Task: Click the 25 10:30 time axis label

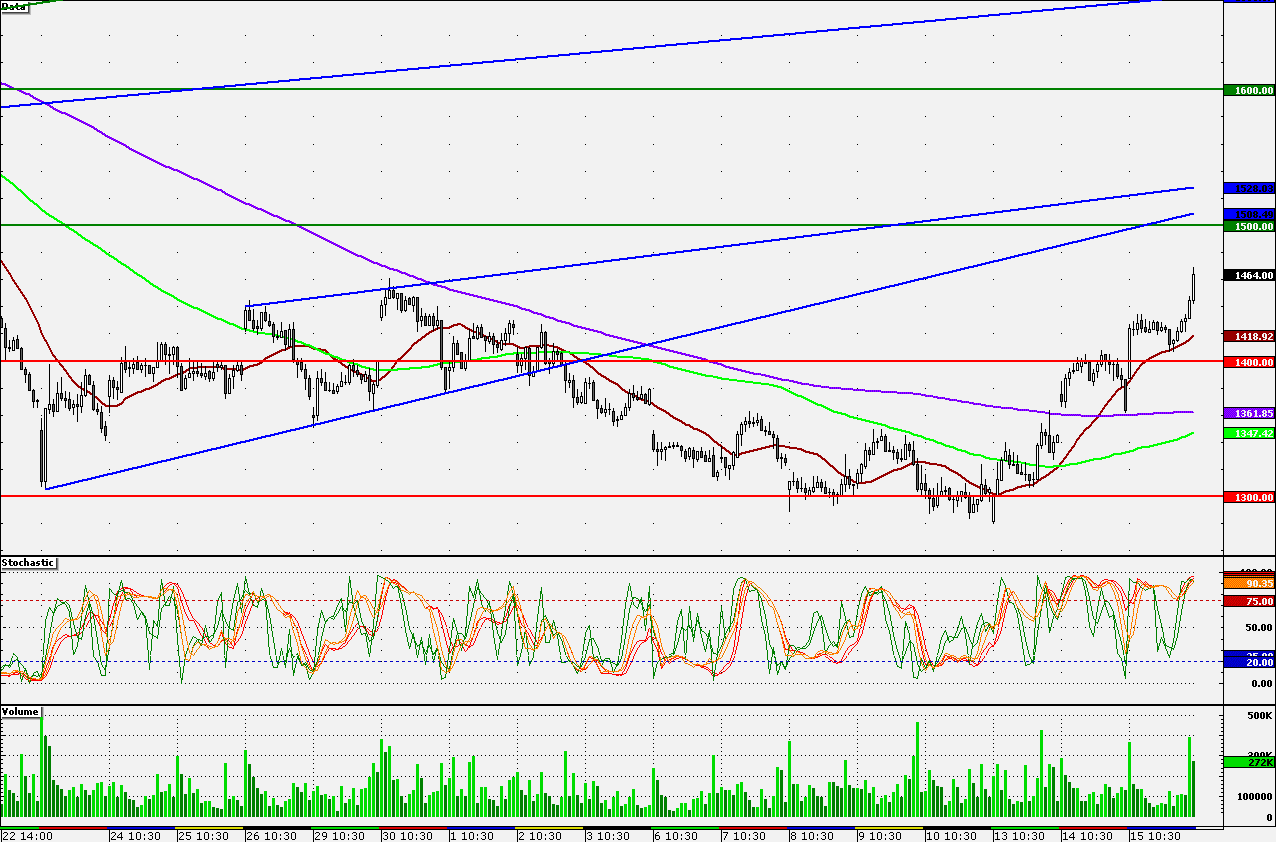Action: tap(204, 835)
